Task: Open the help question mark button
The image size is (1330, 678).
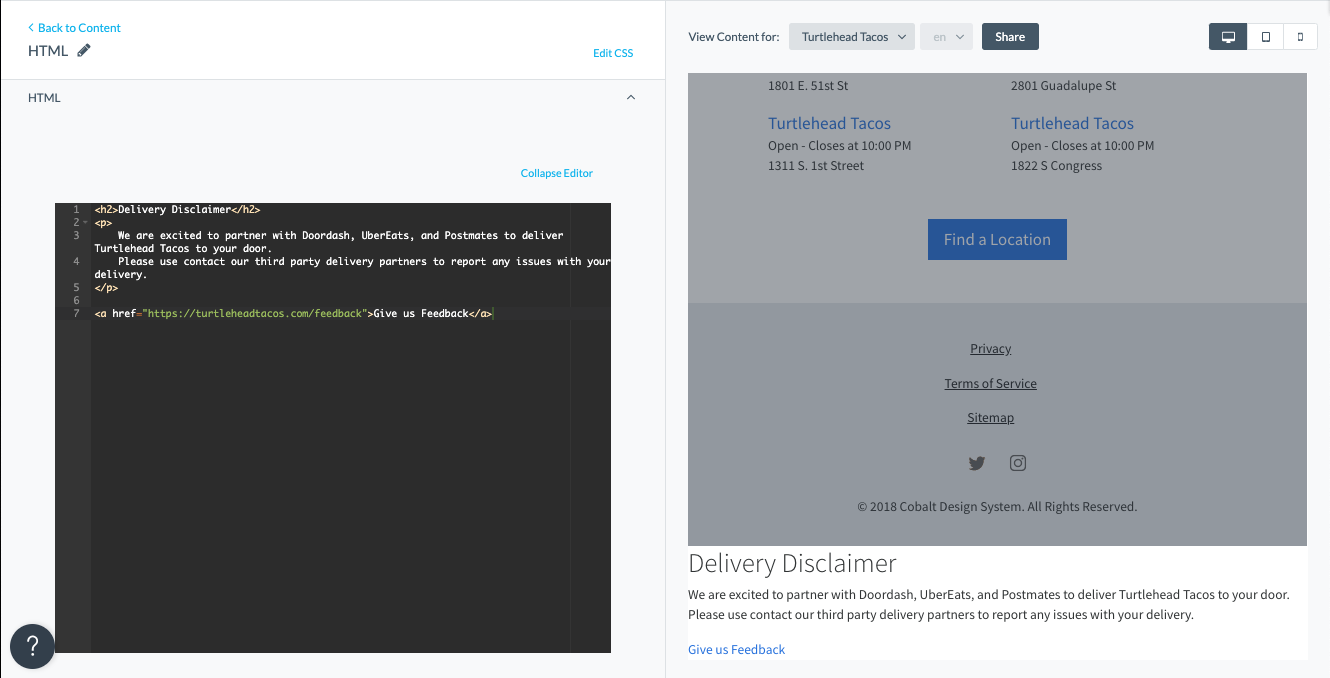Action: tap(32, 645)
